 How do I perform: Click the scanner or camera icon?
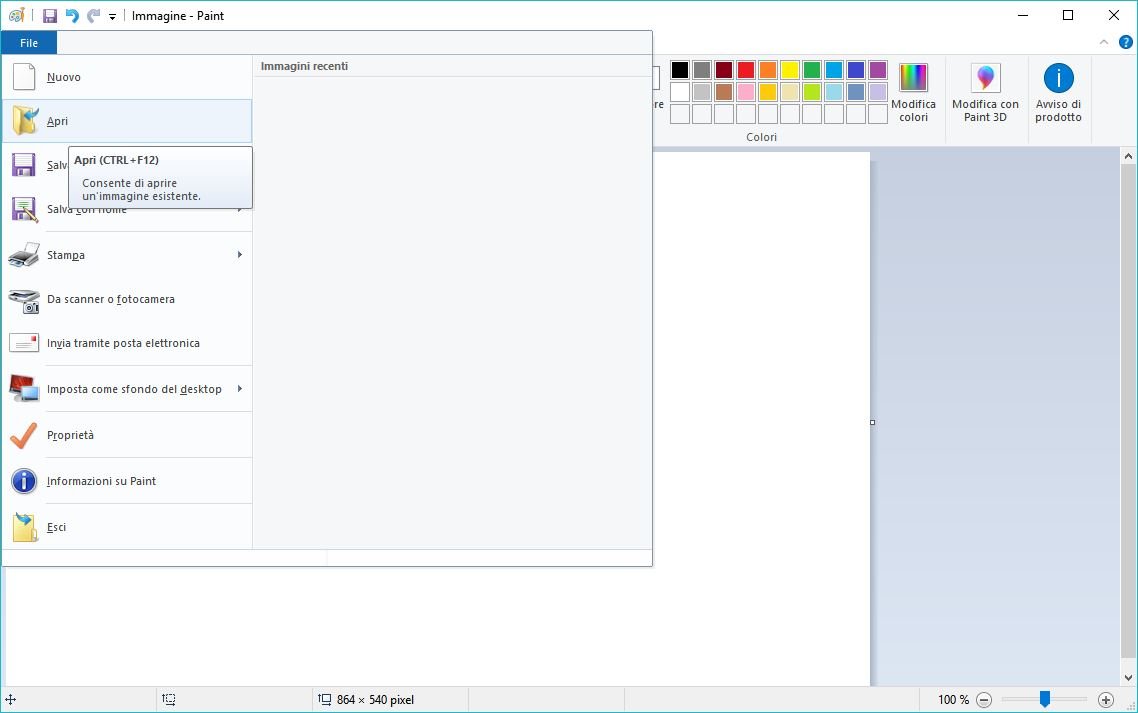(x=24, y=299)
